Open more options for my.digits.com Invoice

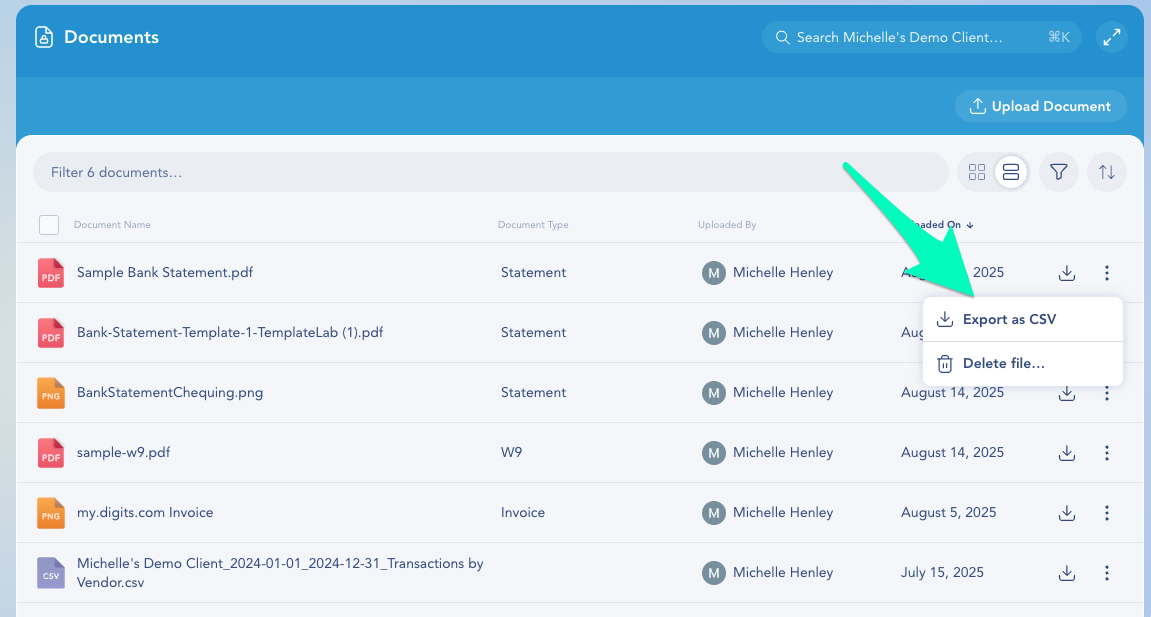(x=1107, y=513)
